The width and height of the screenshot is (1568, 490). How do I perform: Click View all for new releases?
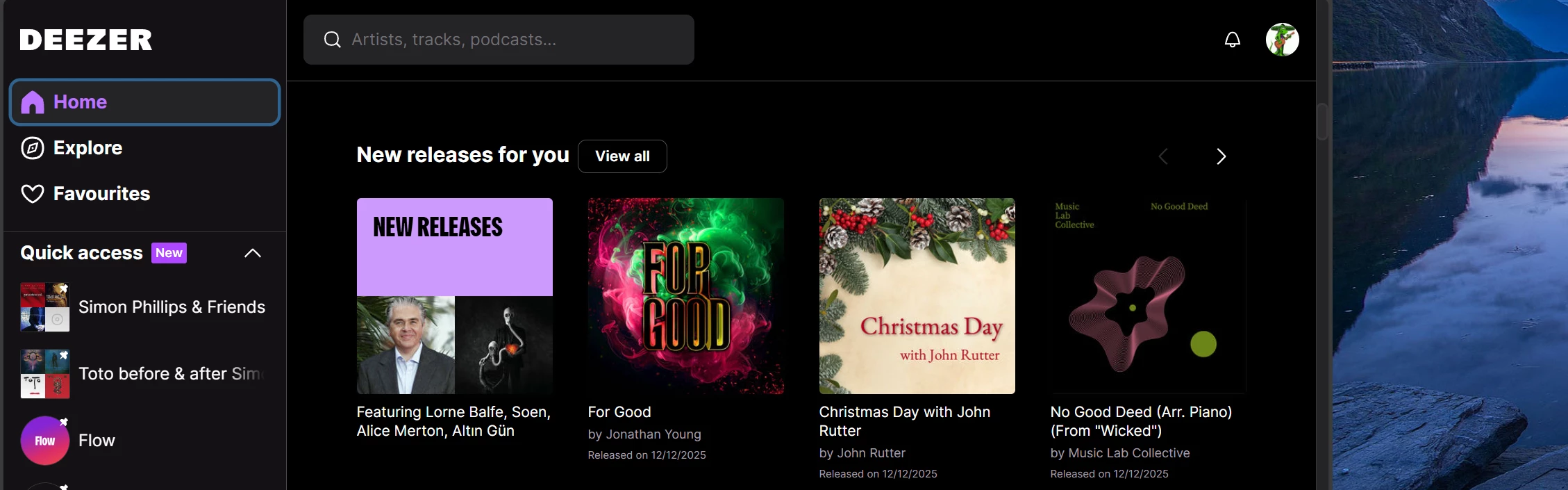coord(622,156)
